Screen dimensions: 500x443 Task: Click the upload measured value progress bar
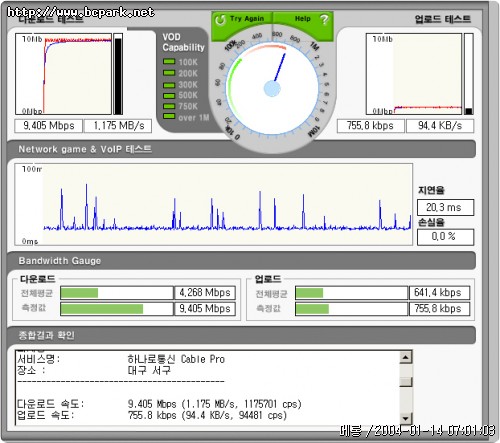click(352, 309)
